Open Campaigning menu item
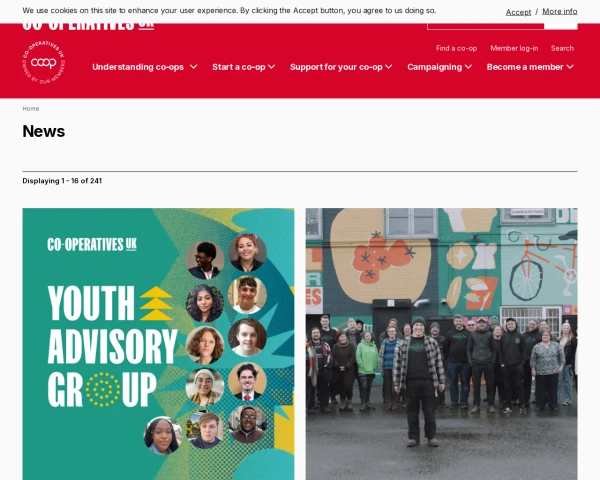 (x=434, y=67)
